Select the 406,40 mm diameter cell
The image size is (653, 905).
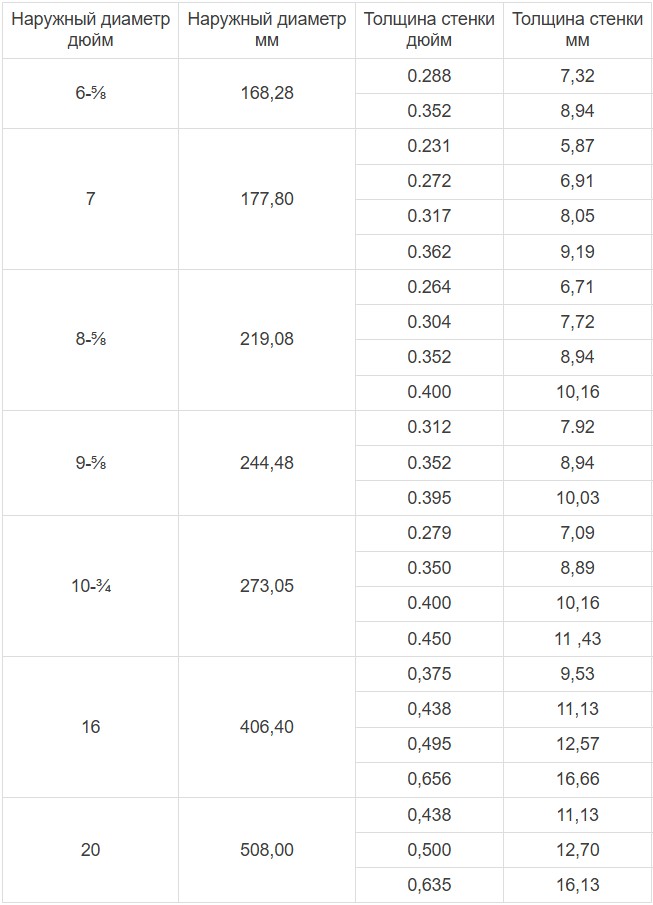pos(267,727)
